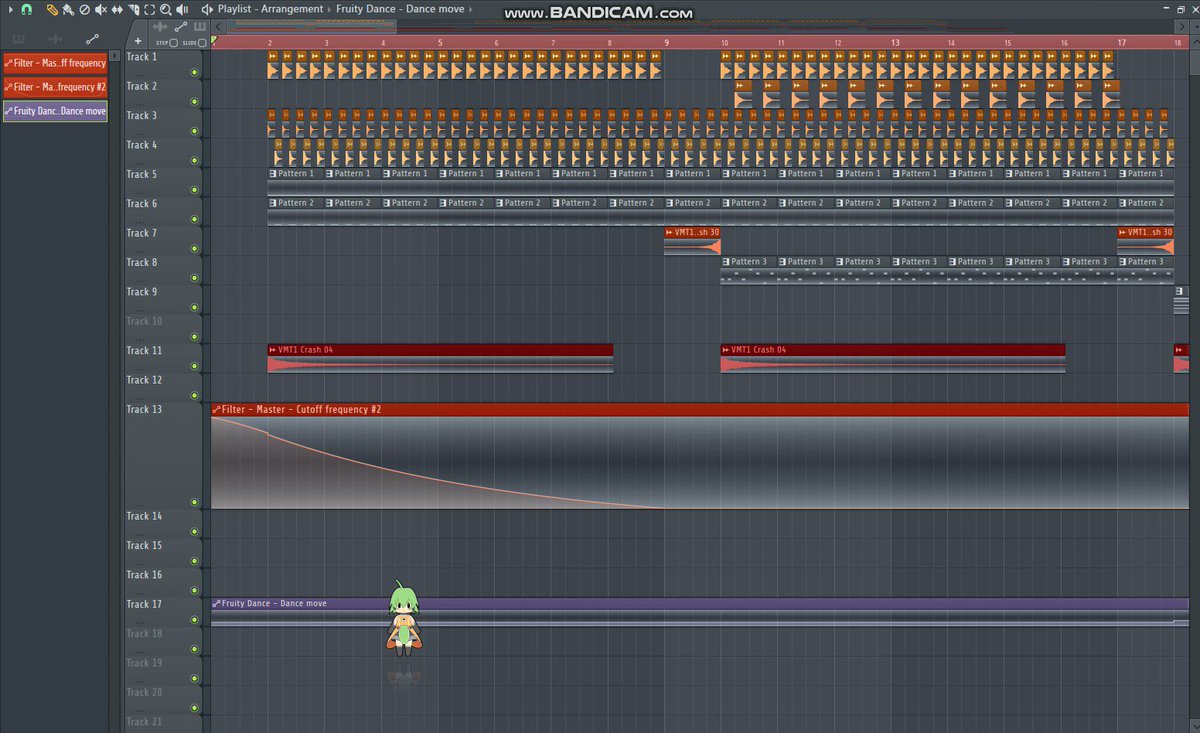Open clip menu of Filter - Master - Cutoff frequency #2

[x=217, y=410]
